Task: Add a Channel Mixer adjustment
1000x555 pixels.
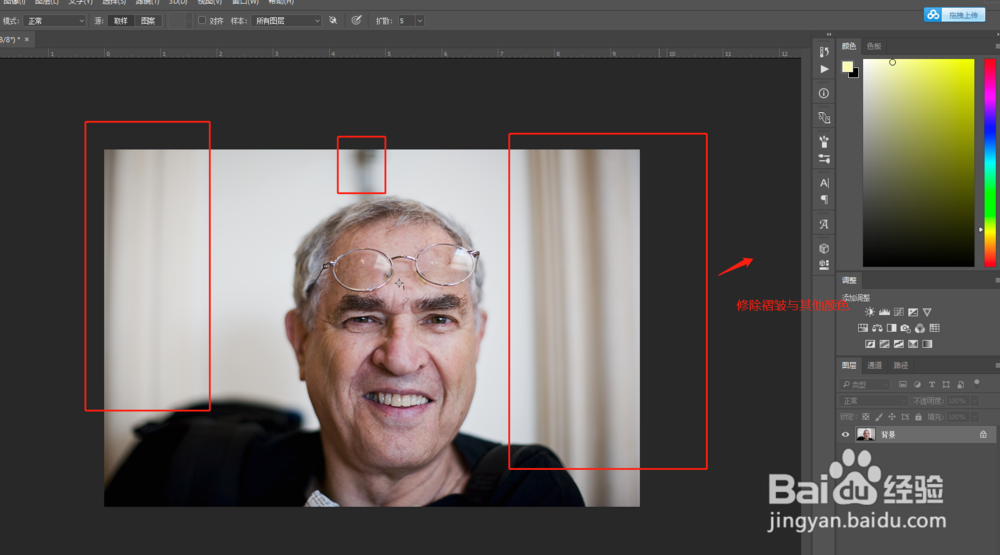Action: pos(920,328)
